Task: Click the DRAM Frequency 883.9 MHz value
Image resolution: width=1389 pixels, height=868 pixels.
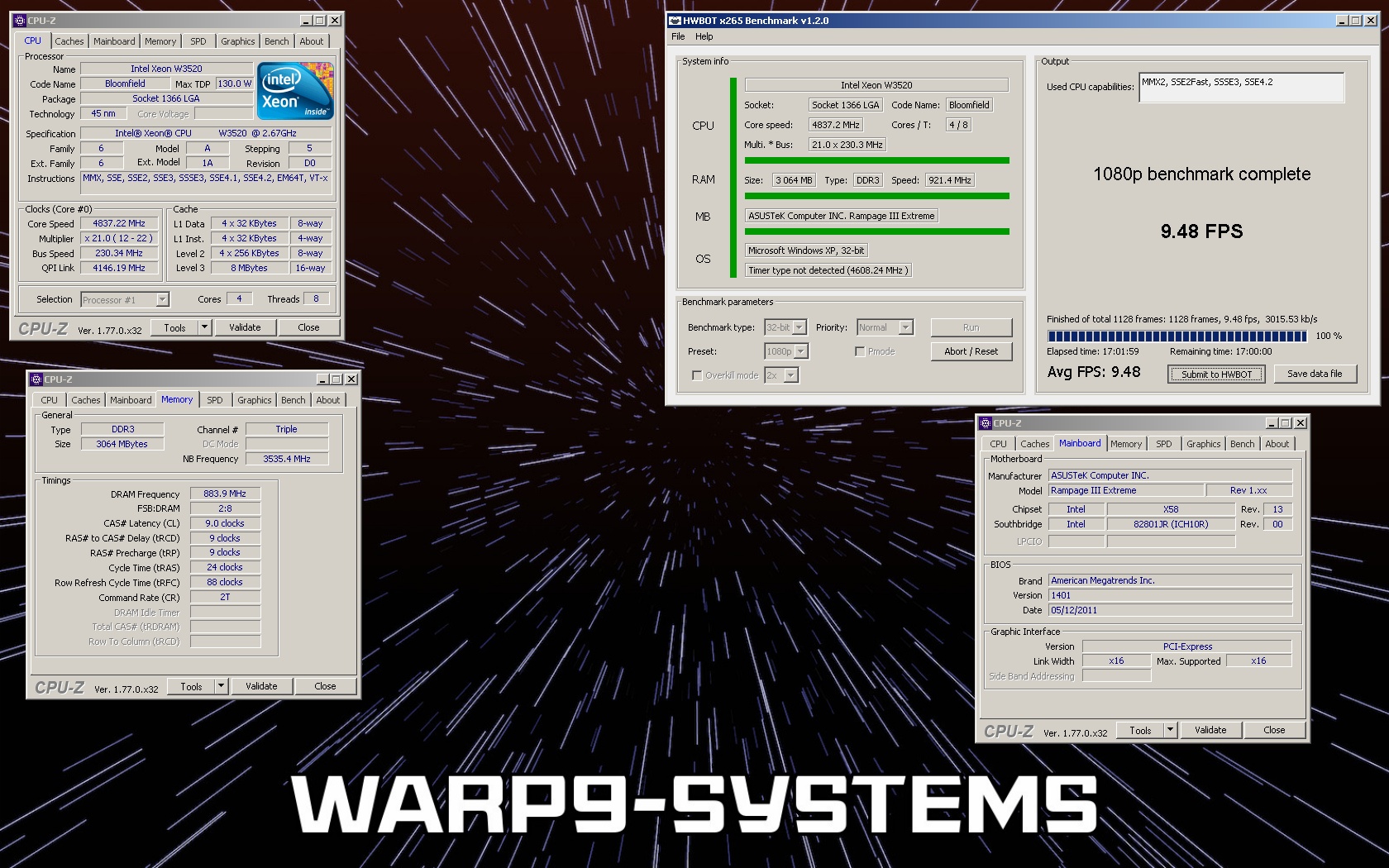Action: 225,494
